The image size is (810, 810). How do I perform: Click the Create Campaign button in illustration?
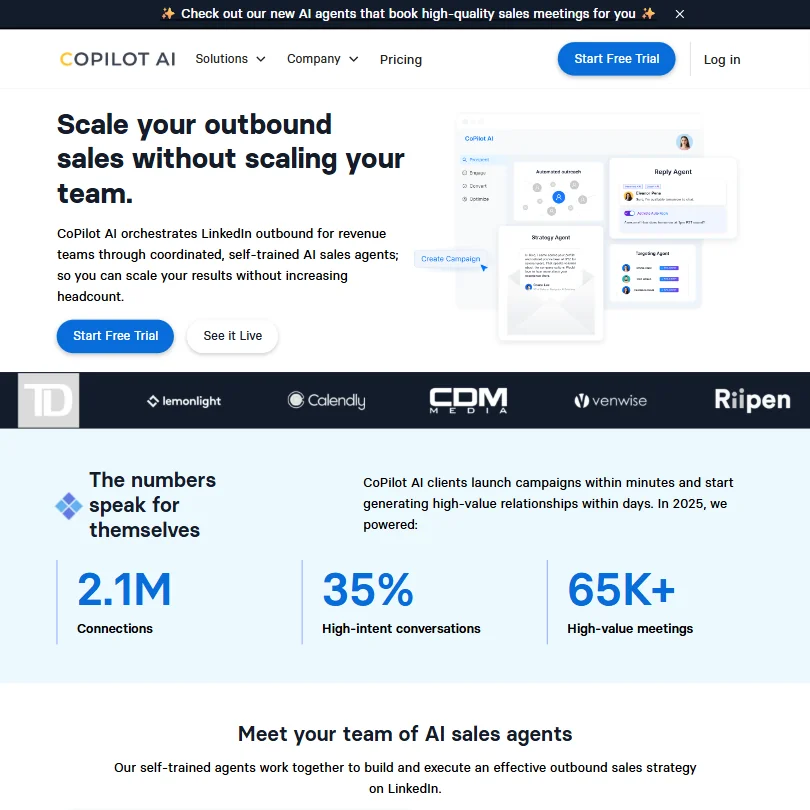pos(450,259)
